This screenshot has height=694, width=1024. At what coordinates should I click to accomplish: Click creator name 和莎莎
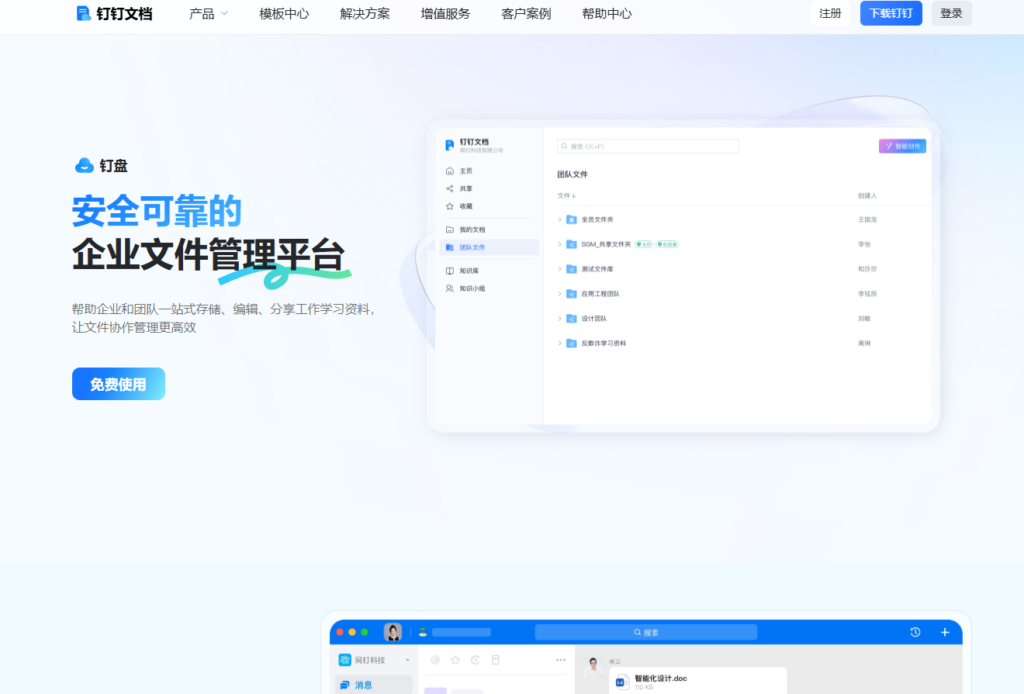[867, 269]
